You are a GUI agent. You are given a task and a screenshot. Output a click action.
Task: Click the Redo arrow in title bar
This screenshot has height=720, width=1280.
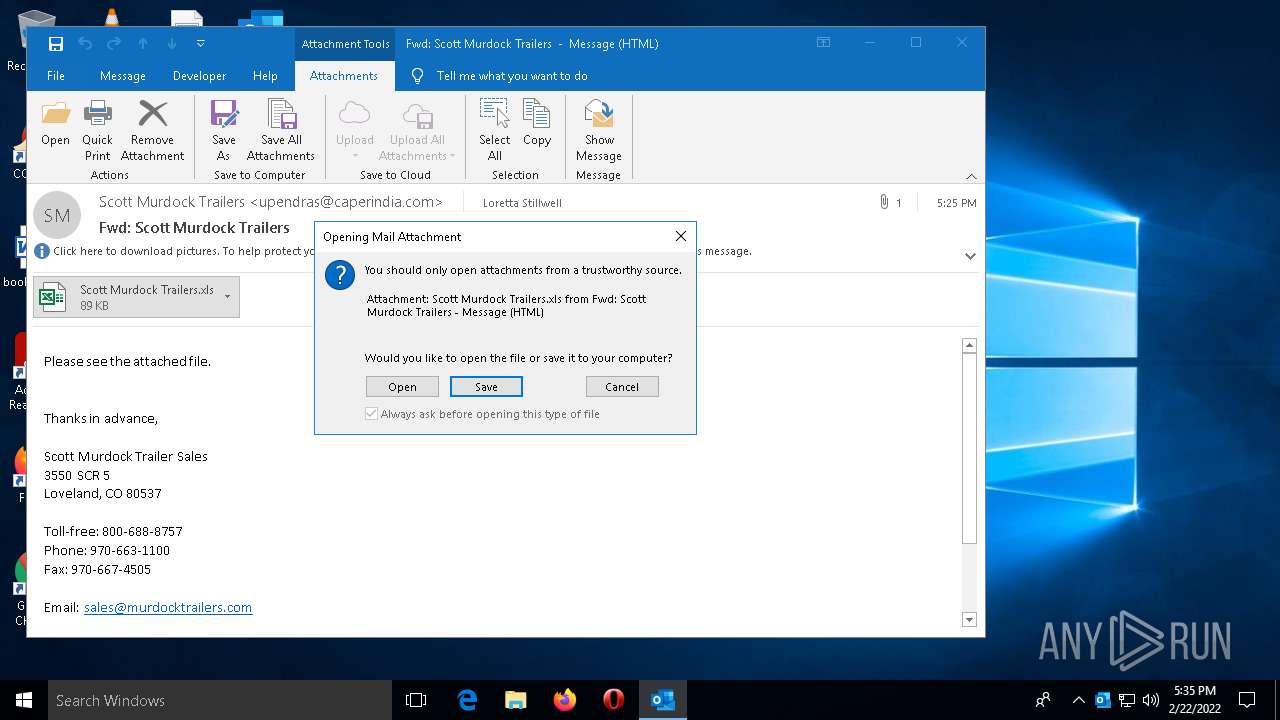114,43
